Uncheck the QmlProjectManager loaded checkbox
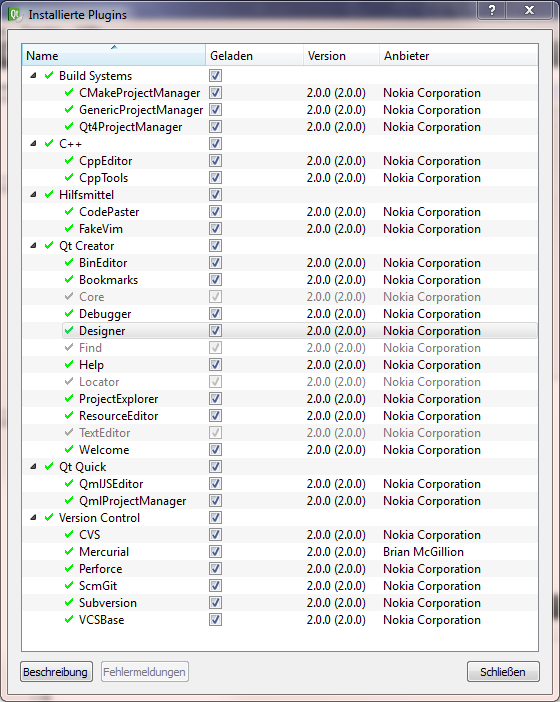 coord(215,501)
